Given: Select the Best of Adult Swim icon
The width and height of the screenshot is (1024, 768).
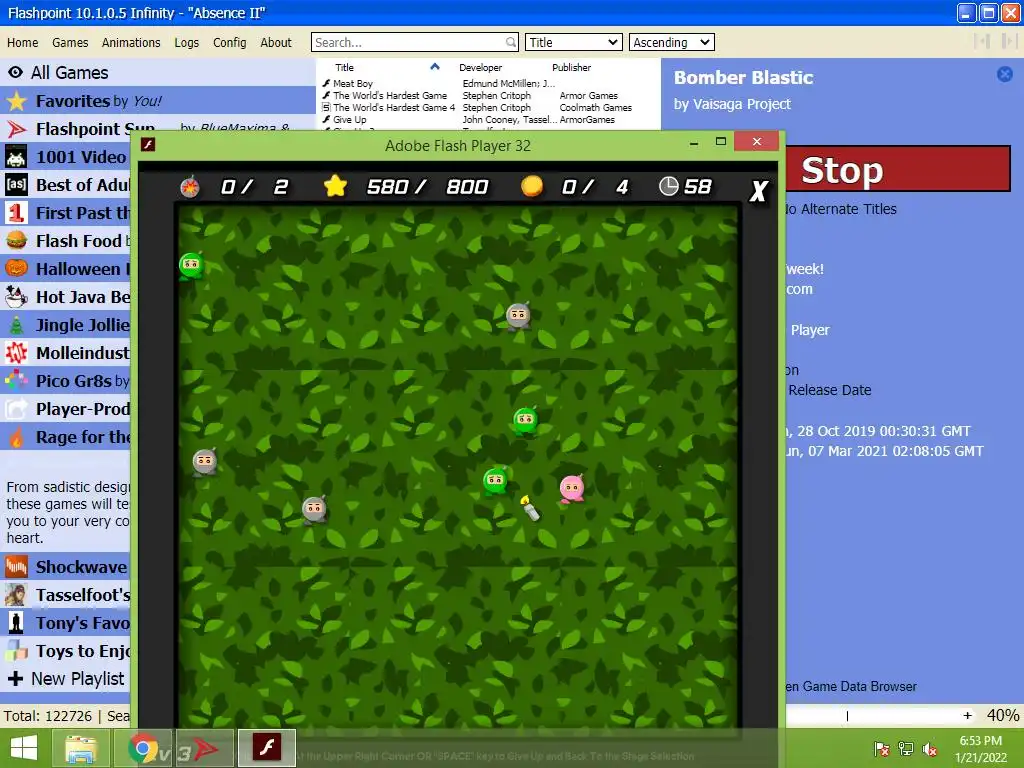Looking at the screenshot, I should tap(16, 185).
